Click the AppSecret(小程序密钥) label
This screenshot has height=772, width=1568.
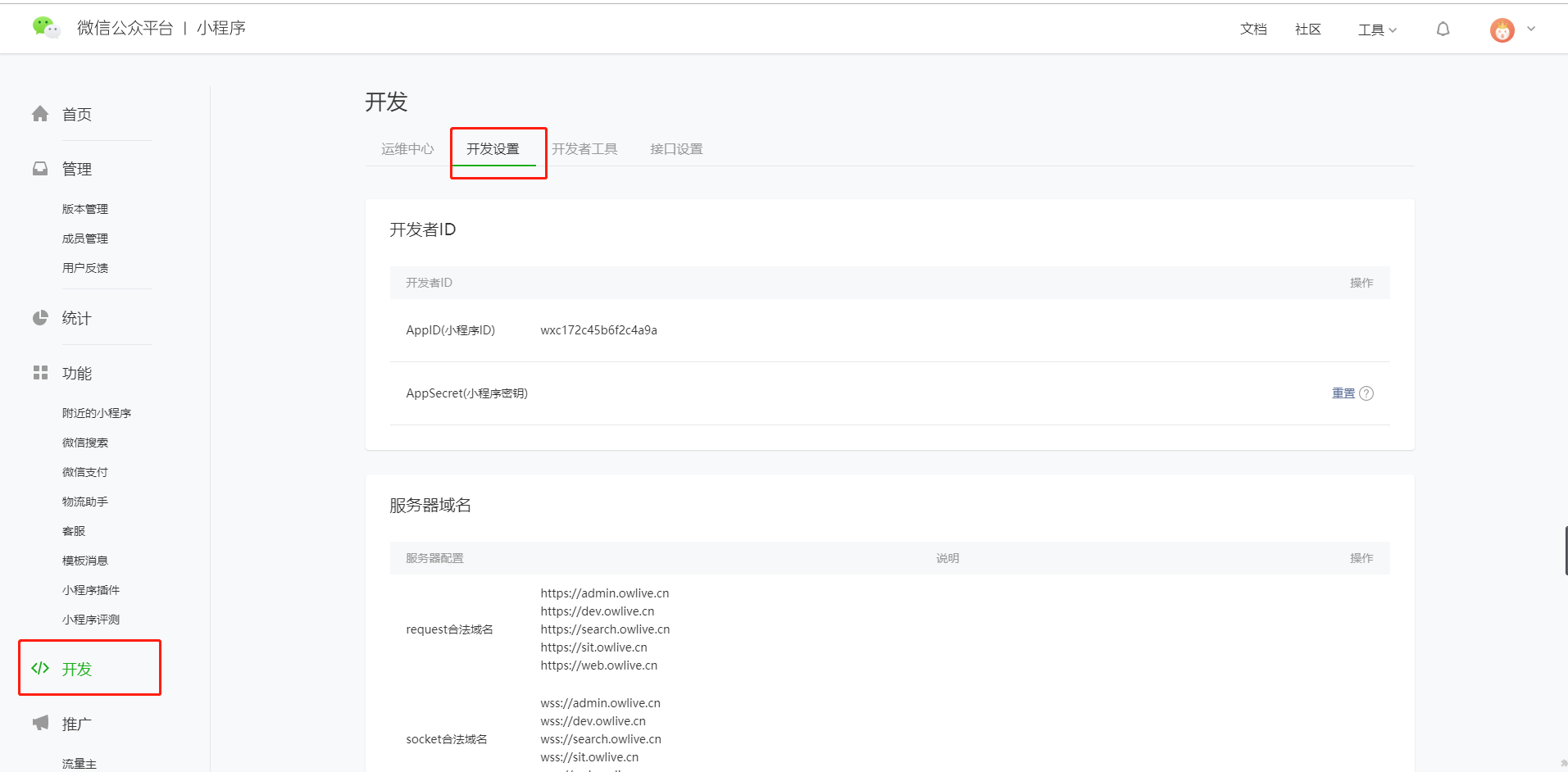467,393
